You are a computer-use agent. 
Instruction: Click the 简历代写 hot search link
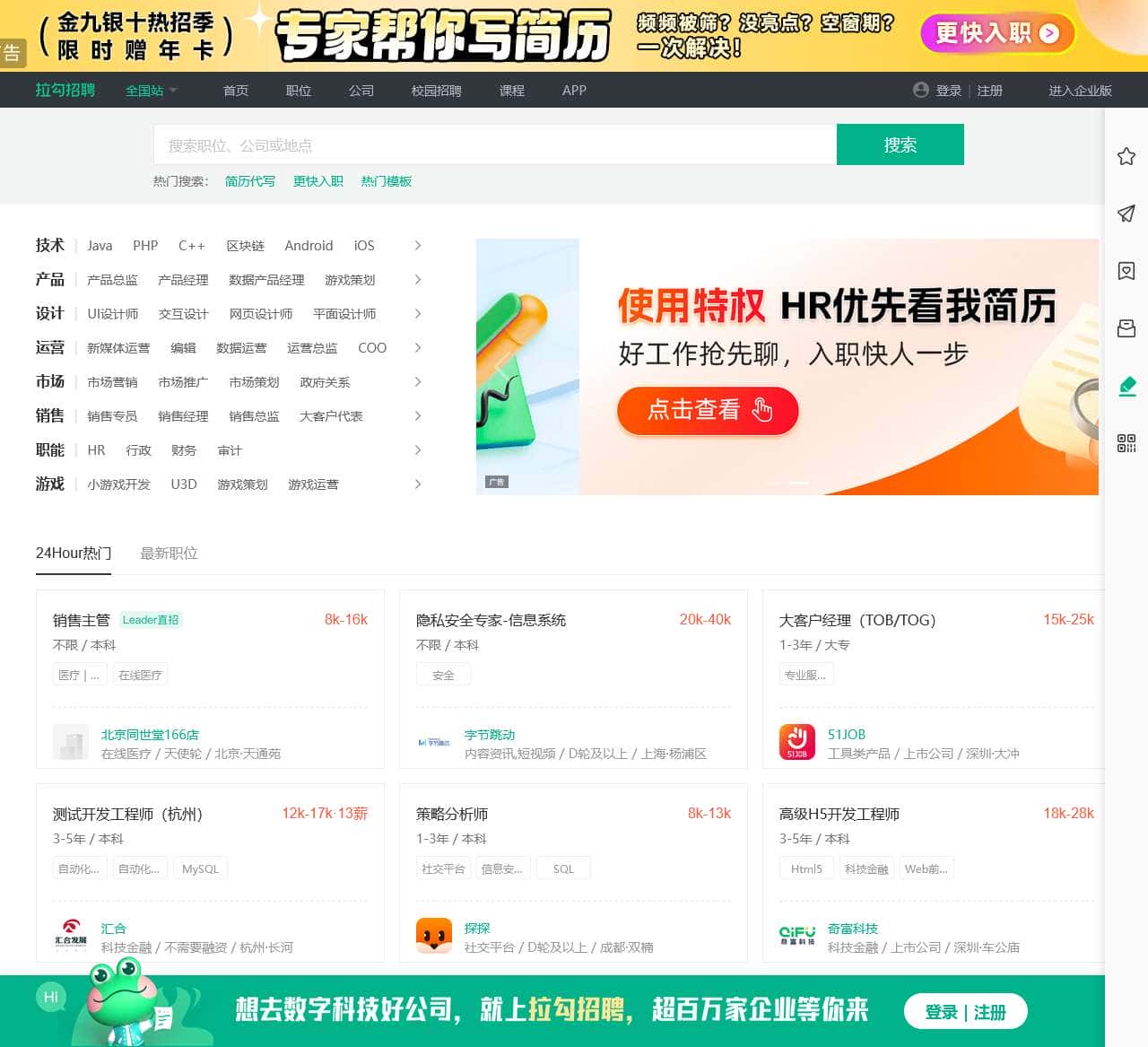click(250, 181)
